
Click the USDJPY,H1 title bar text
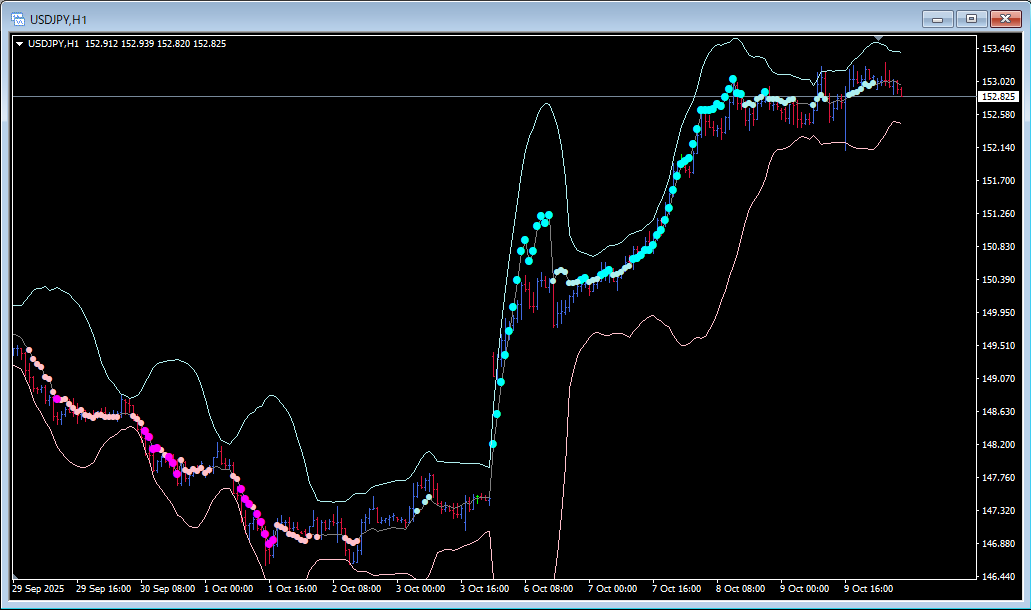coord(59,20)
